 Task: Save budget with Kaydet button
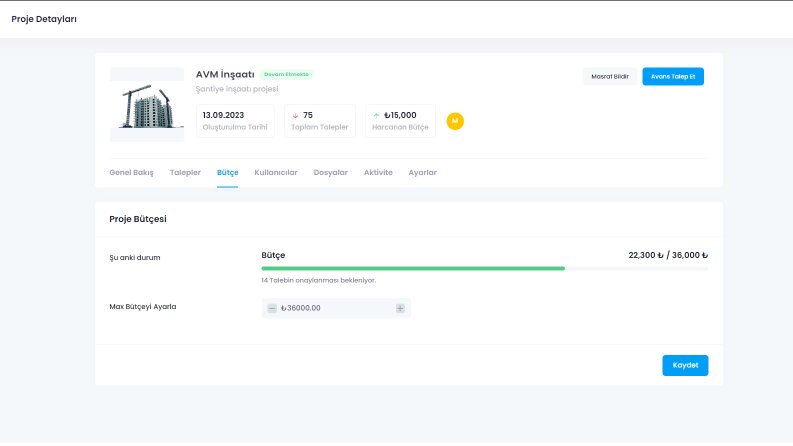[685, 365]
